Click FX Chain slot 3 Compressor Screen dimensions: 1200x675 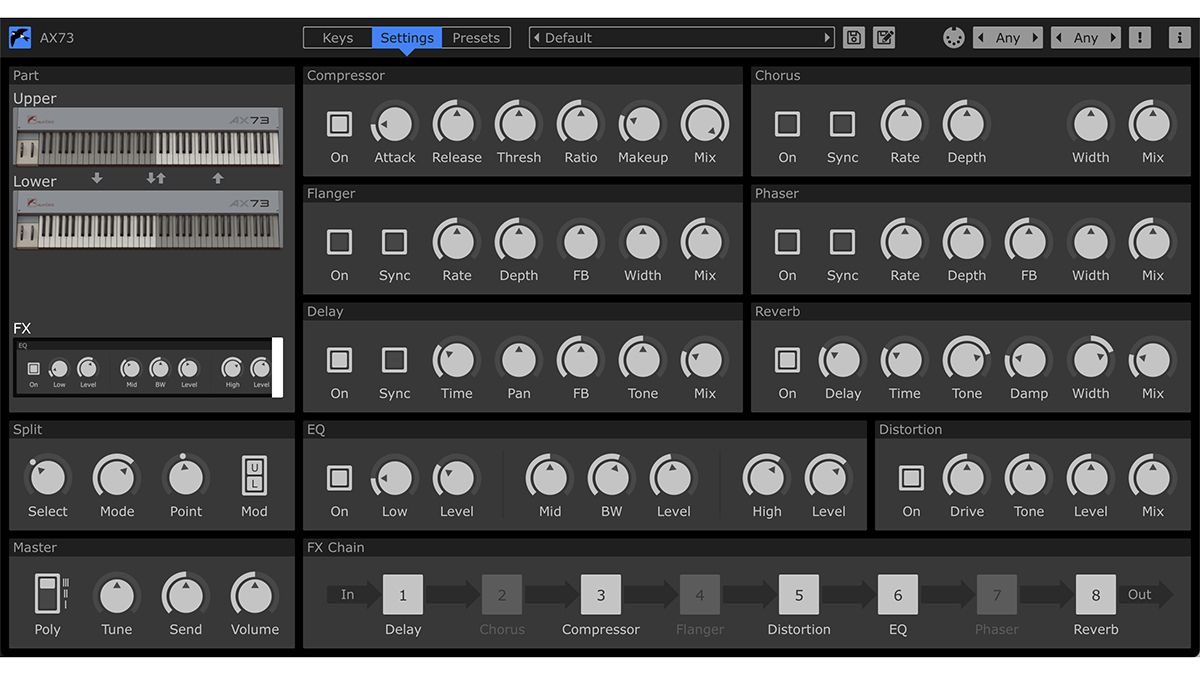click(601, 594)
